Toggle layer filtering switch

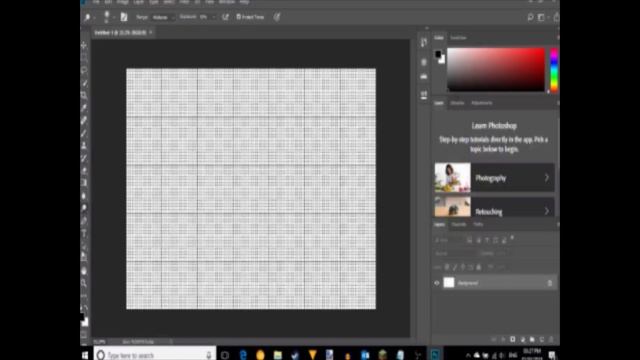[512, 238]
